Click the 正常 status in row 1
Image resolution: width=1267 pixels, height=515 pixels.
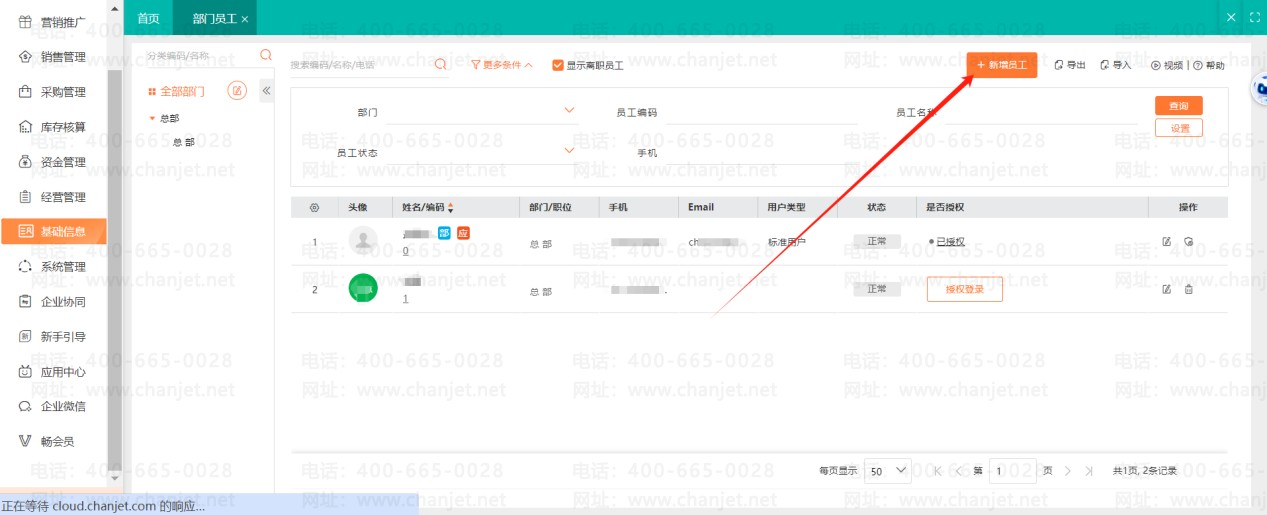(x=877, y=242)
